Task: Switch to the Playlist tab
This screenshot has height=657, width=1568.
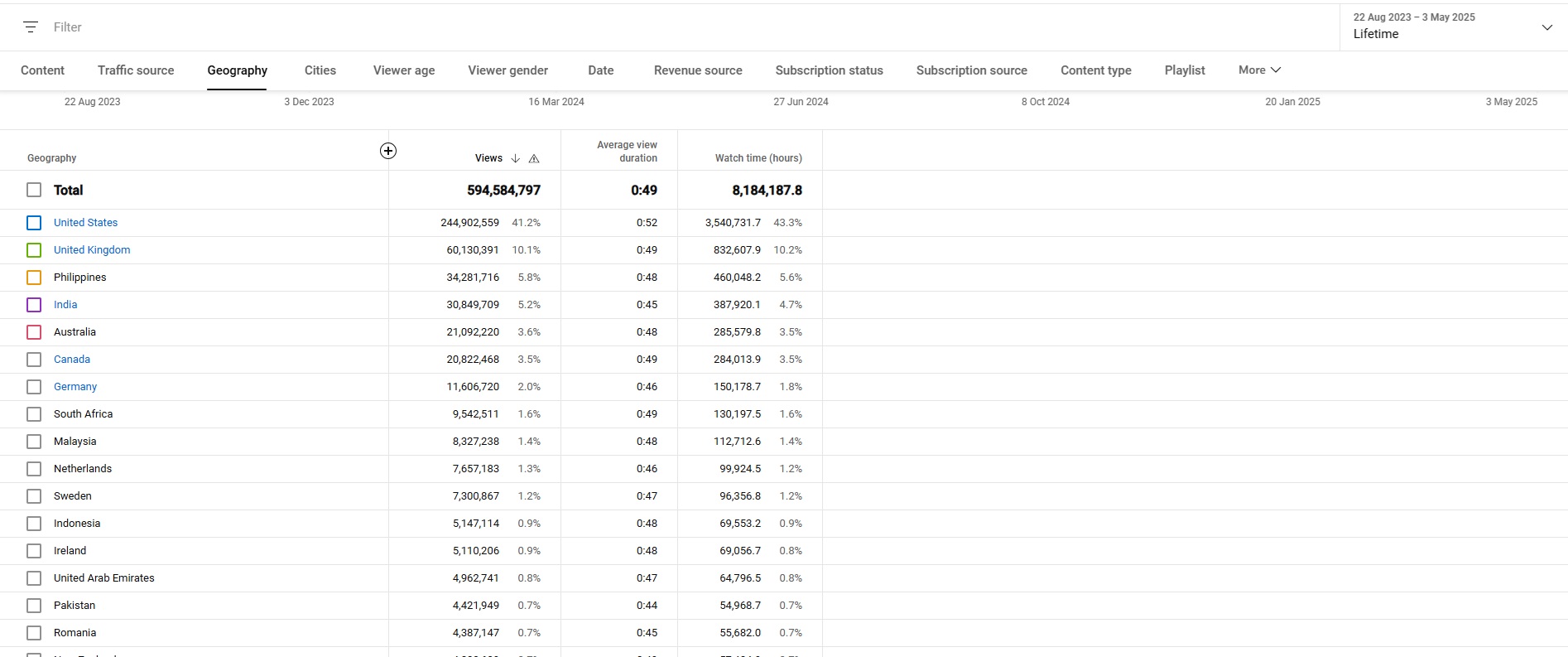Action: tap(1185, 70)
